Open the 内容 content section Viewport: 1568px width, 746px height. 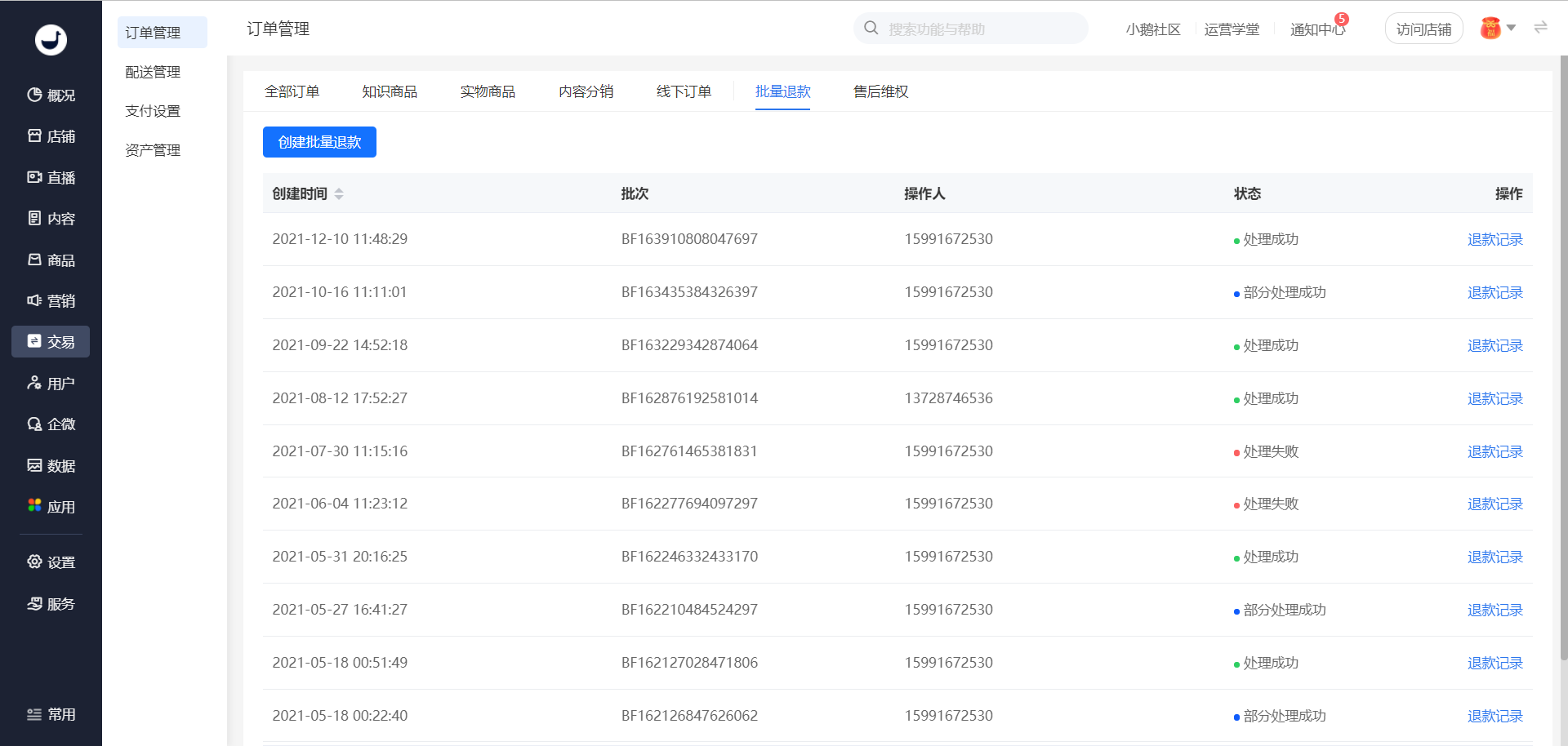click(x=51, y=219)
